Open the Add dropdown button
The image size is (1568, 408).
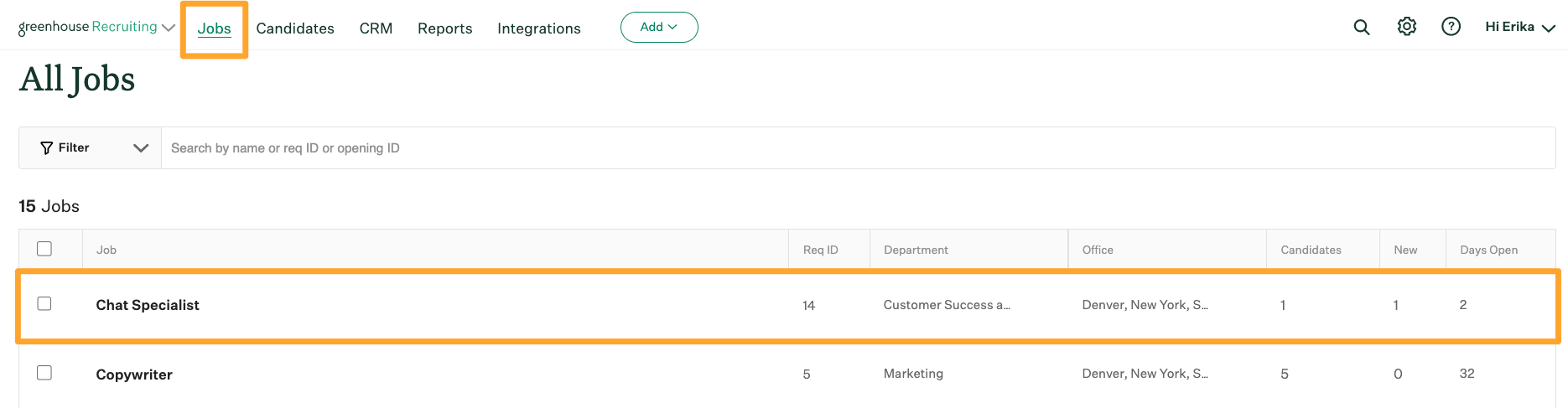659,27
